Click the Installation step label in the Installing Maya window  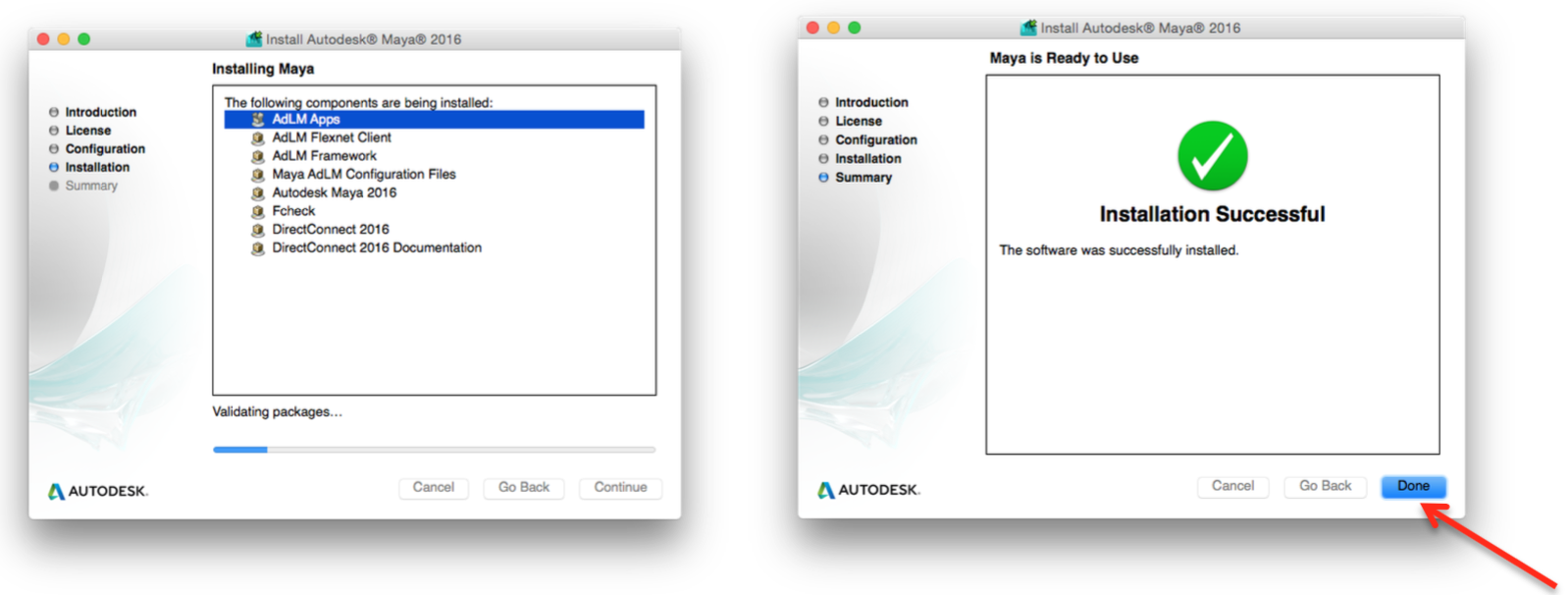[97, 168]
